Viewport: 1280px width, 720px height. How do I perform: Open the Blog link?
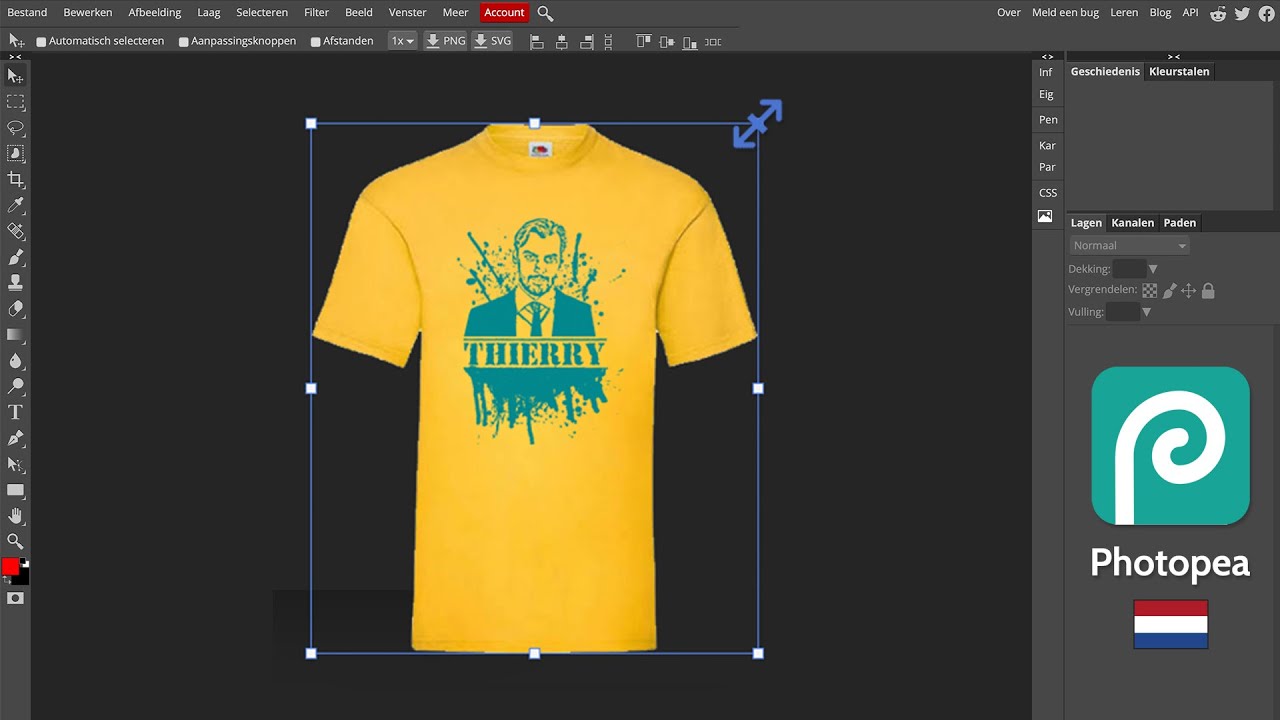coord(1160,13)
